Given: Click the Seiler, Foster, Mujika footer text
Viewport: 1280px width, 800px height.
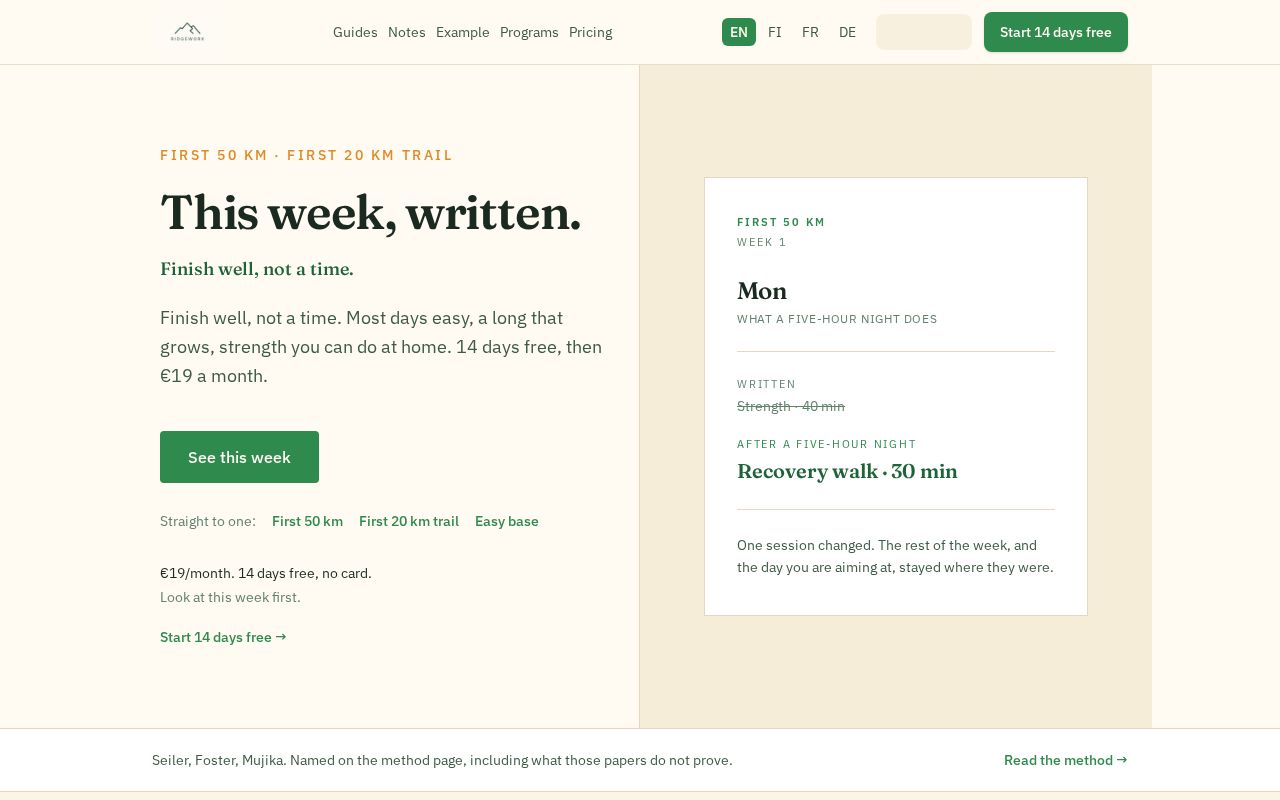Looking at the screenshot, I should [442, 760].
